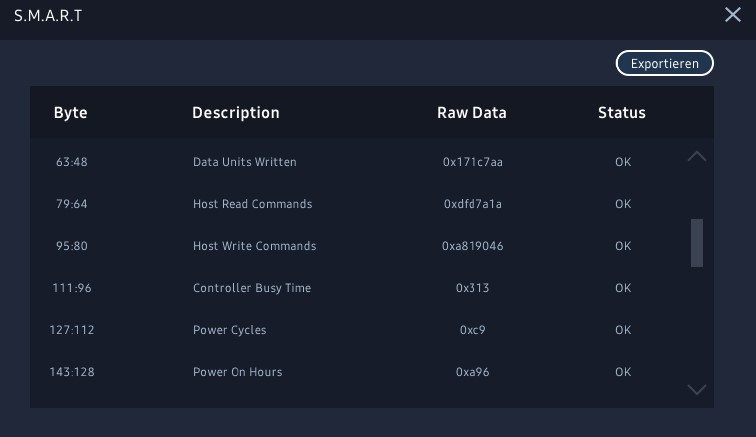Click raw value 0xdfd7a1a
The height and width of the screenshot is (437, 756).
pyautogui.click(x=472, y=204)
